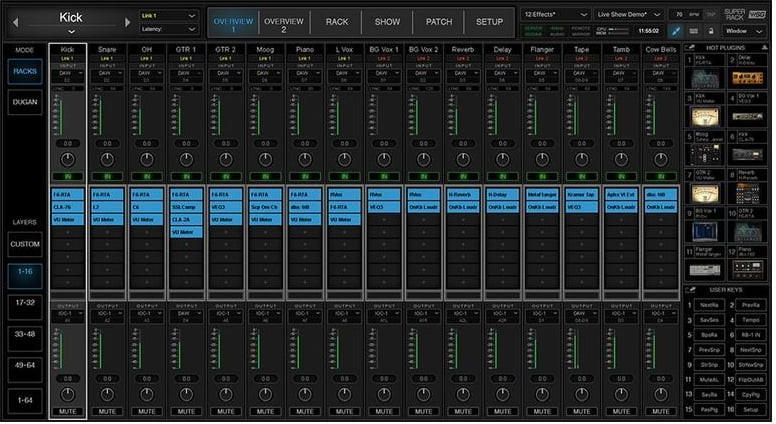This screenshot has height=424, width=776.
Task: Toggle the IN button on Snare rack
Action: point(106,176)
